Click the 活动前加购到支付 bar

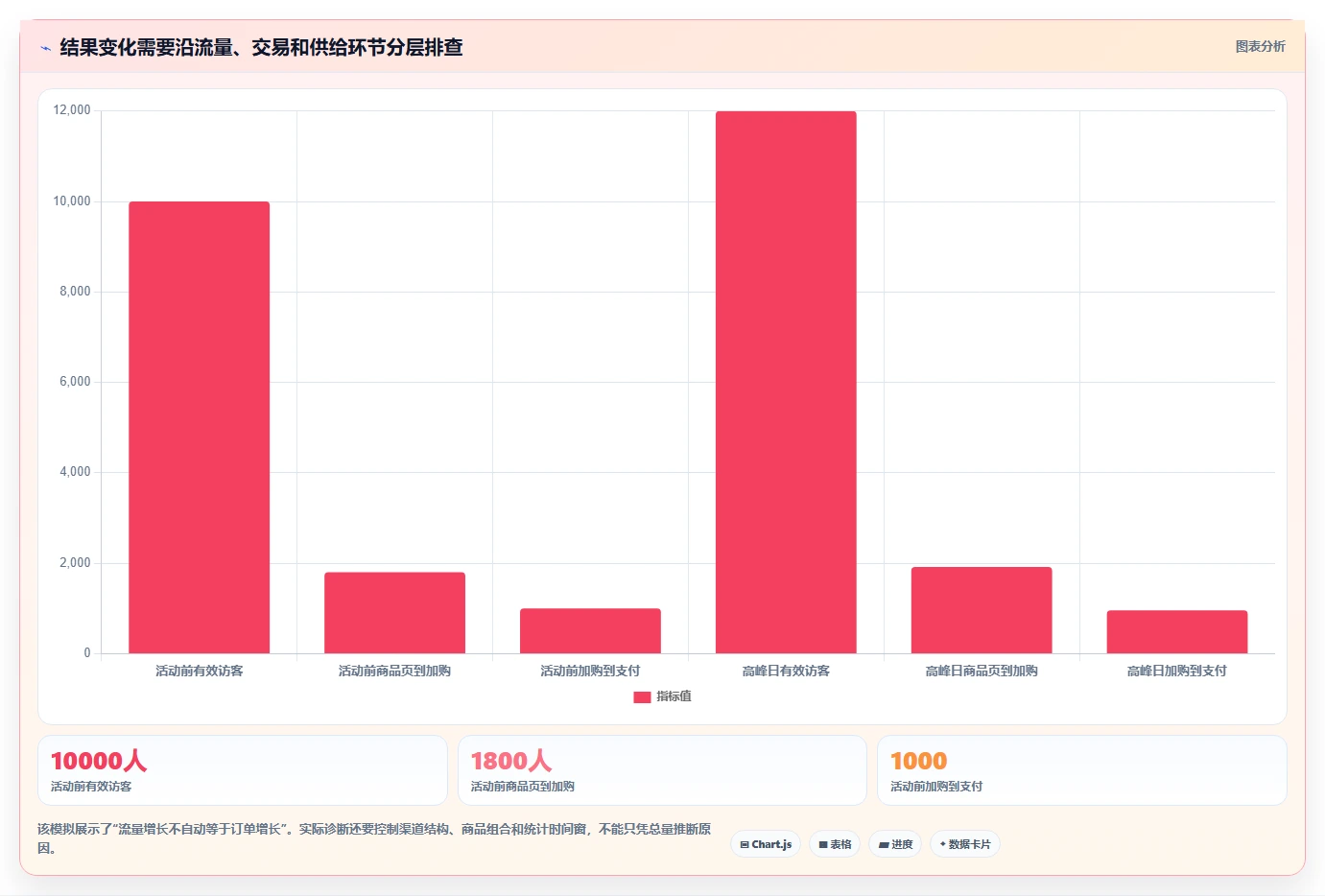[590, 631]
